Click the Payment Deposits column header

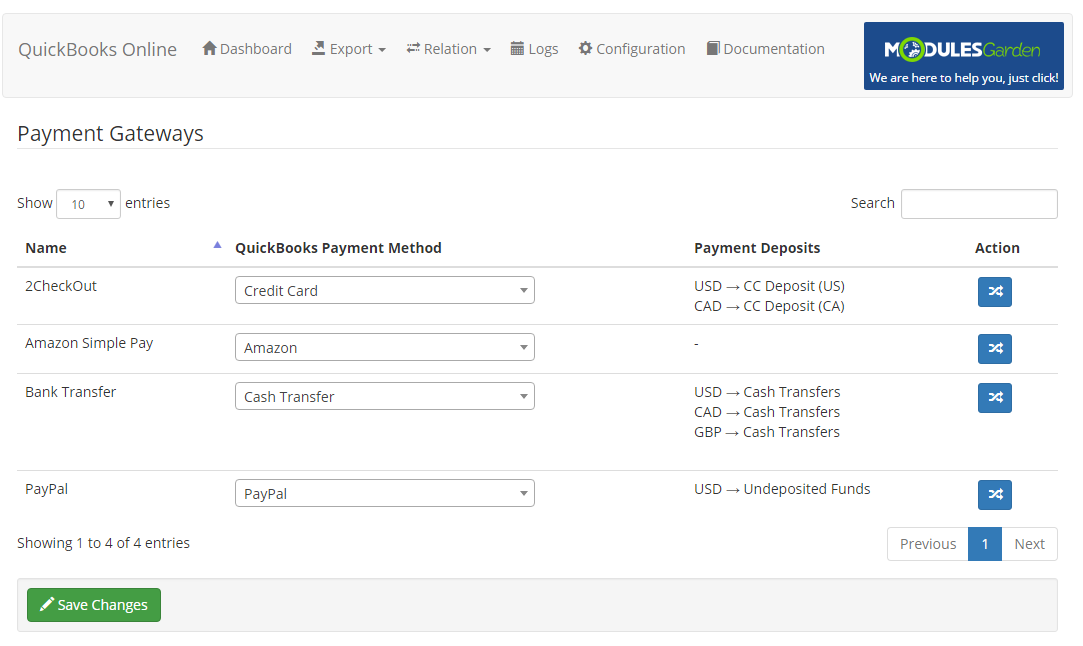point(757,248)
